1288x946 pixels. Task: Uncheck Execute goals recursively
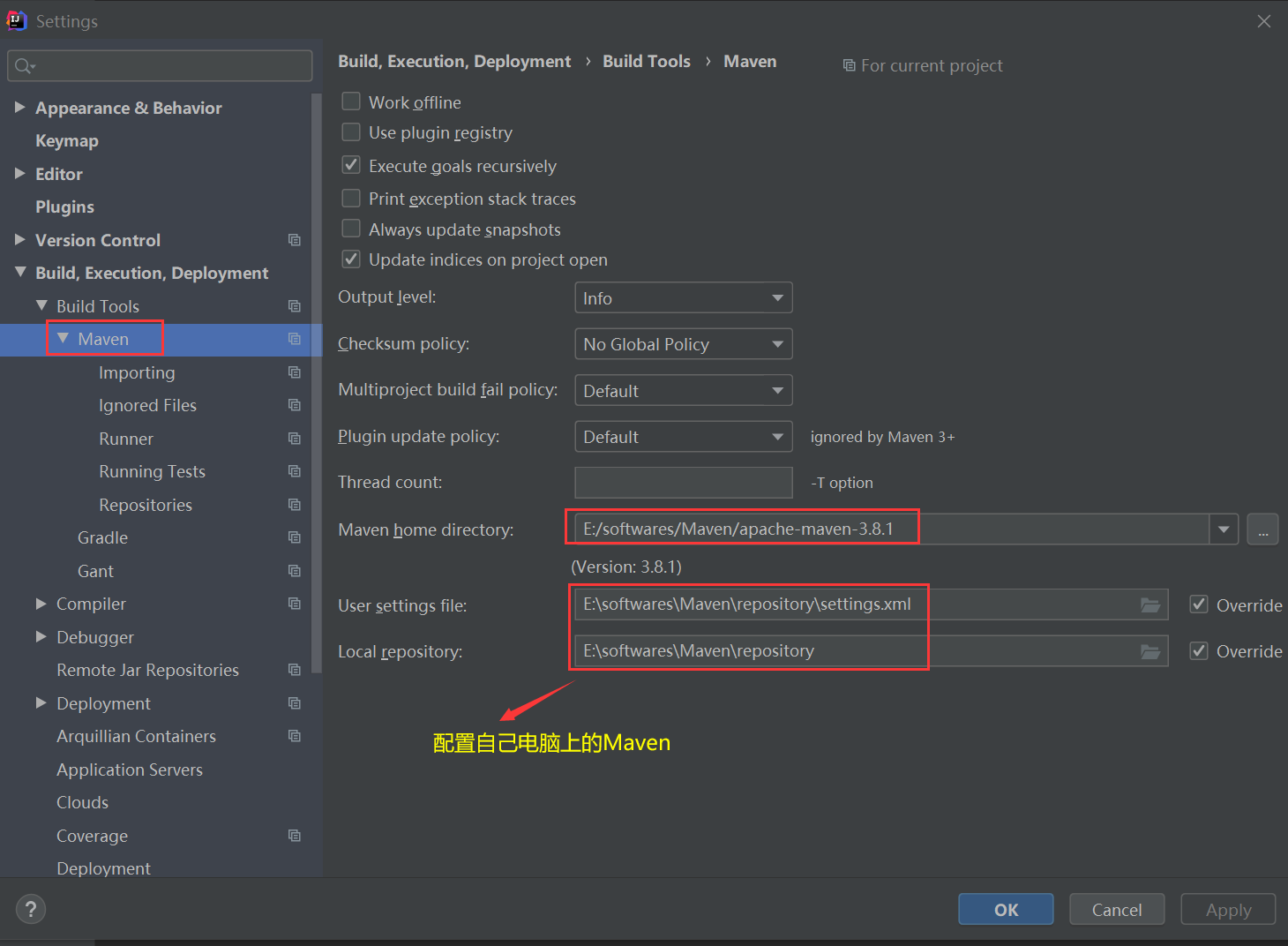coord(351,165)
